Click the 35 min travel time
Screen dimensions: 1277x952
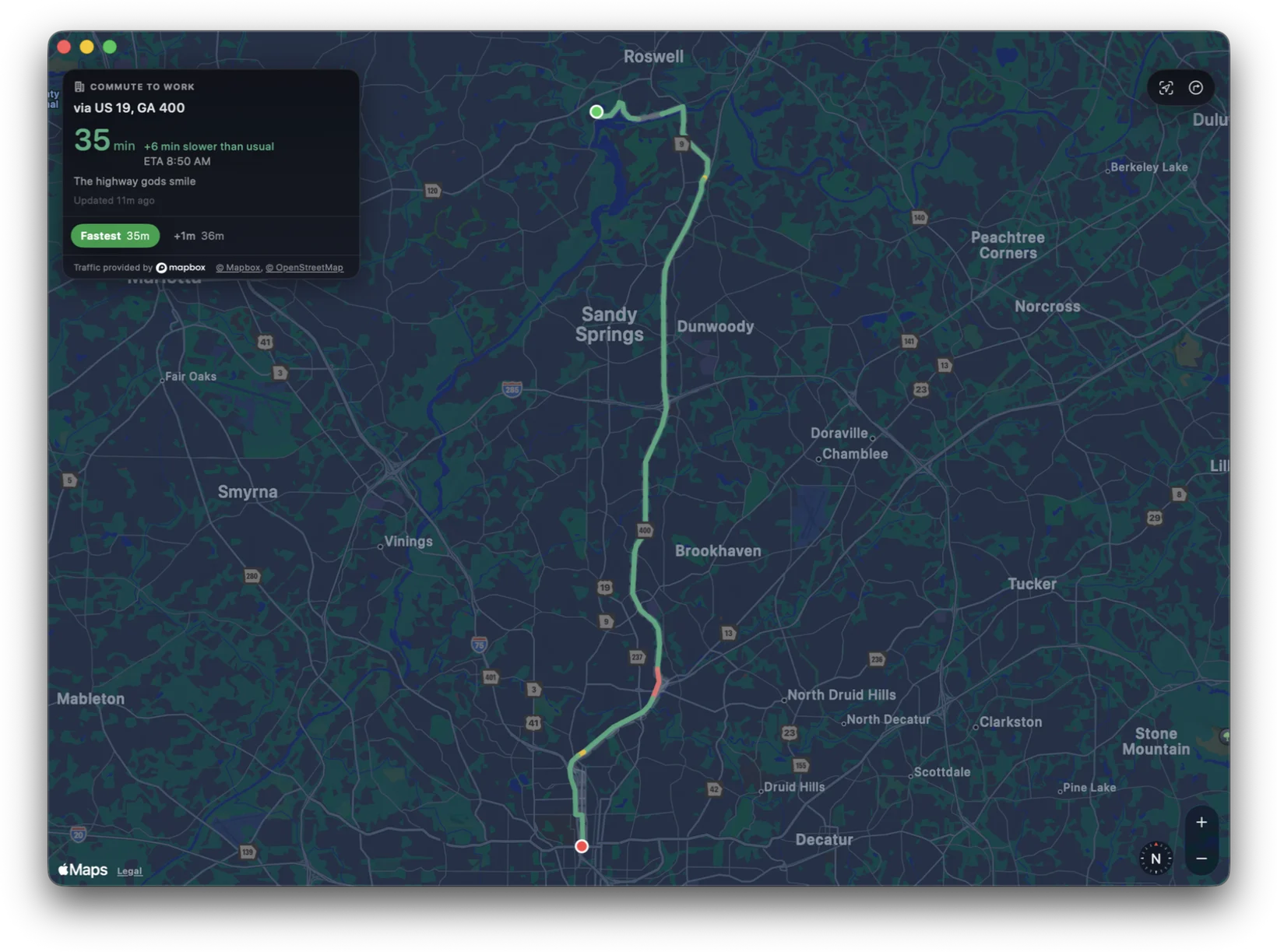104,141
